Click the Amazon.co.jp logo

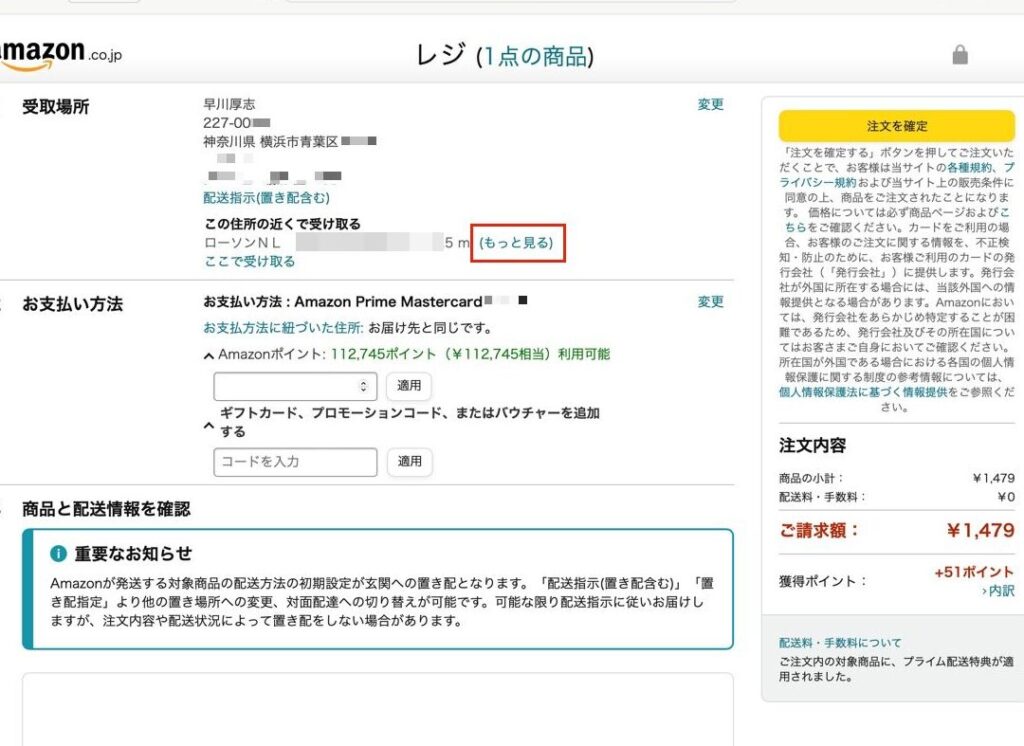click(60, 54)
